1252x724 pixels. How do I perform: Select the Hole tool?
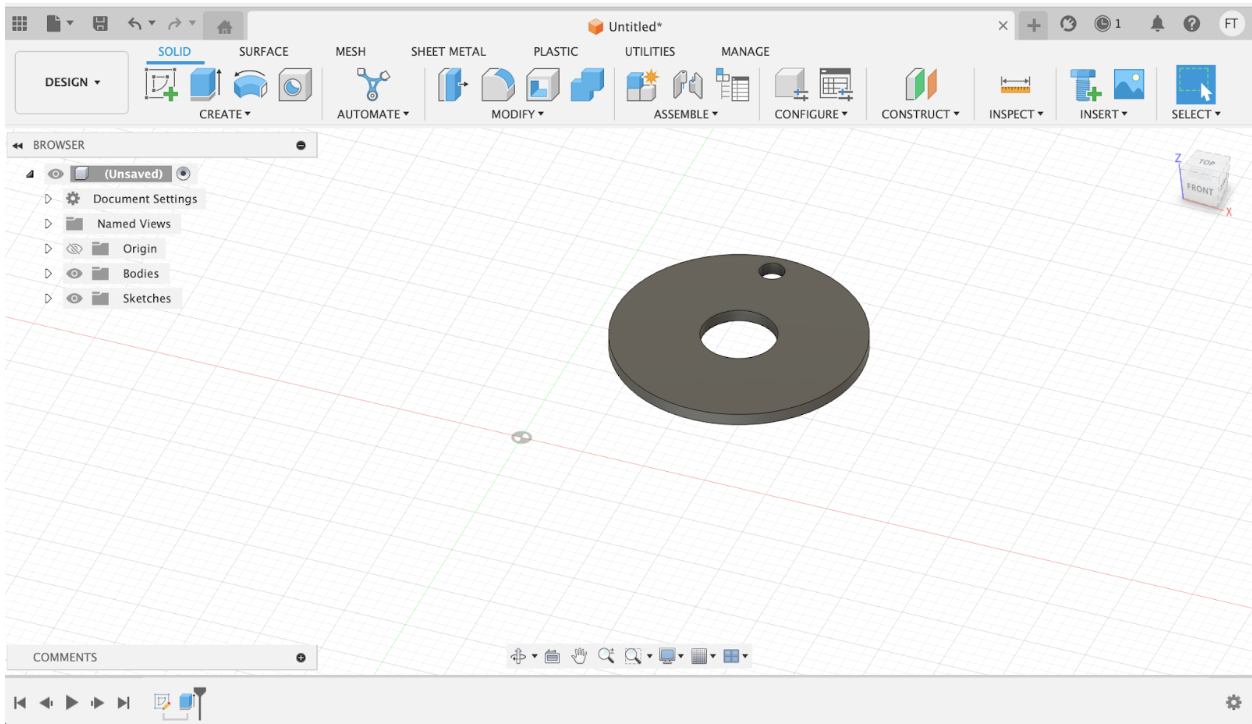point(294,85)
